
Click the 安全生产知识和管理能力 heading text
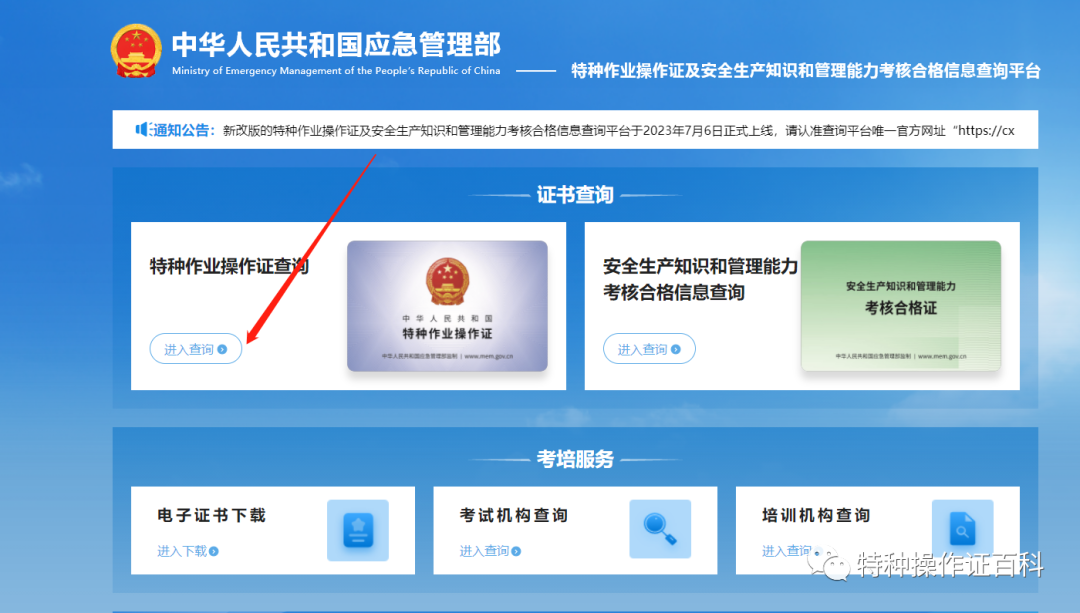pyautogui.click(x=700, y=266)
